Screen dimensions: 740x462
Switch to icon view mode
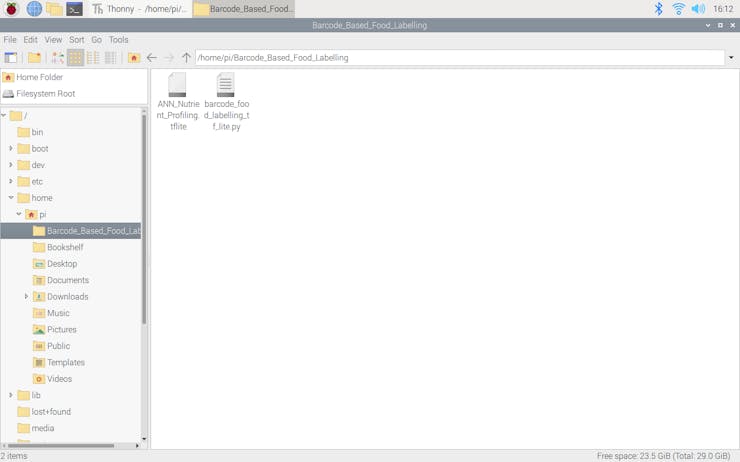point(76,58)
